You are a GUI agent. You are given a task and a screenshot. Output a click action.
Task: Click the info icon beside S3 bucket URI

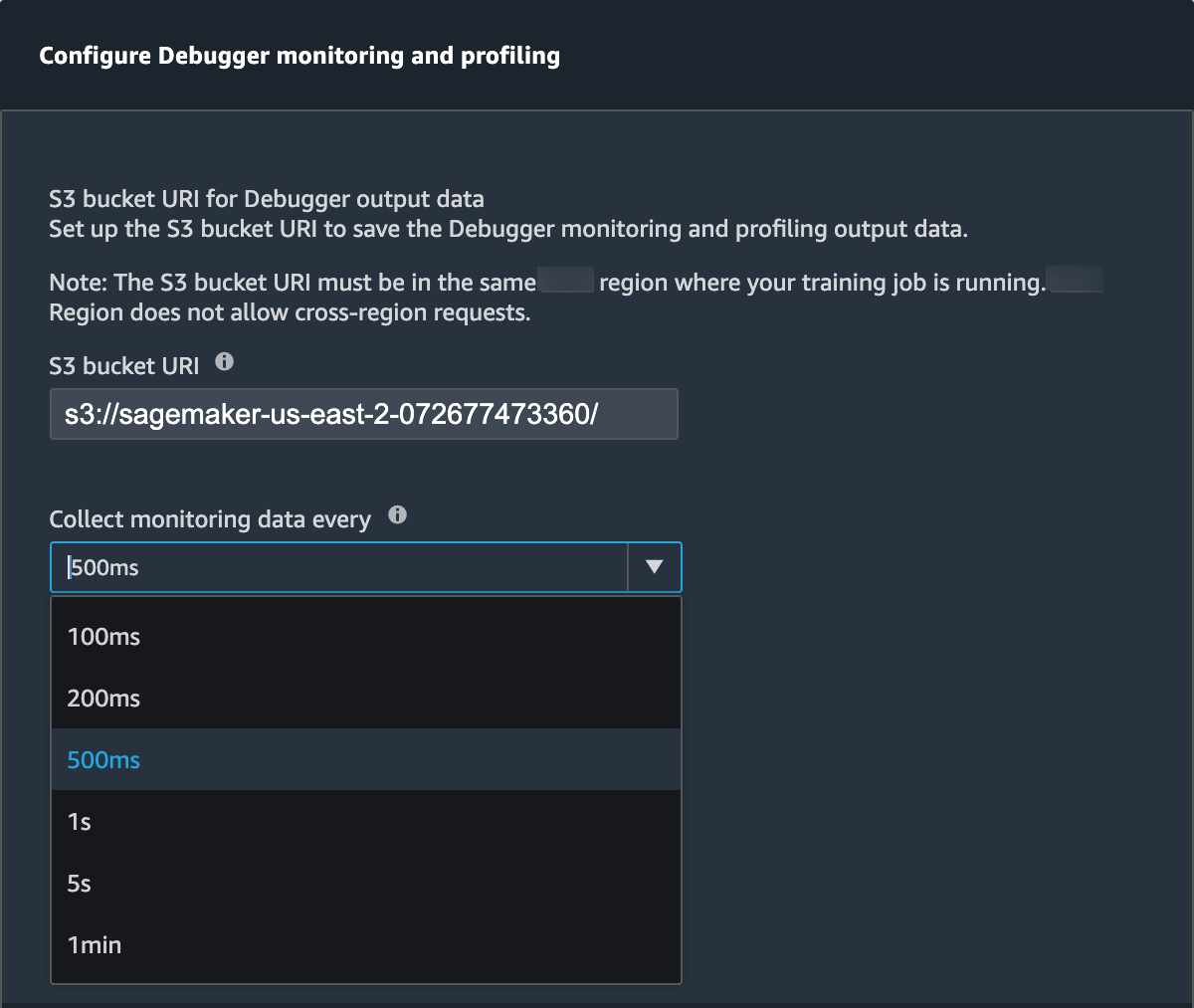[x=225, y=362]
